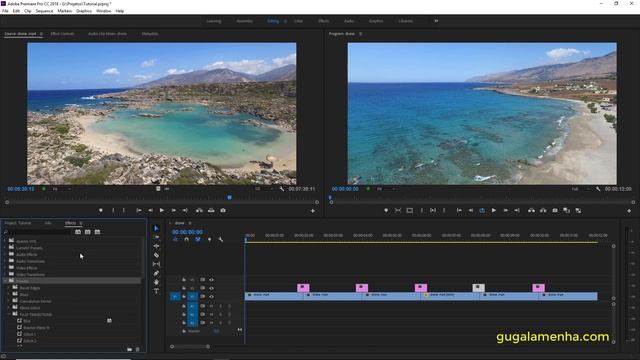Collapse the Presets folder
Viewport: 640px width, 360px height.
[5, 281]
